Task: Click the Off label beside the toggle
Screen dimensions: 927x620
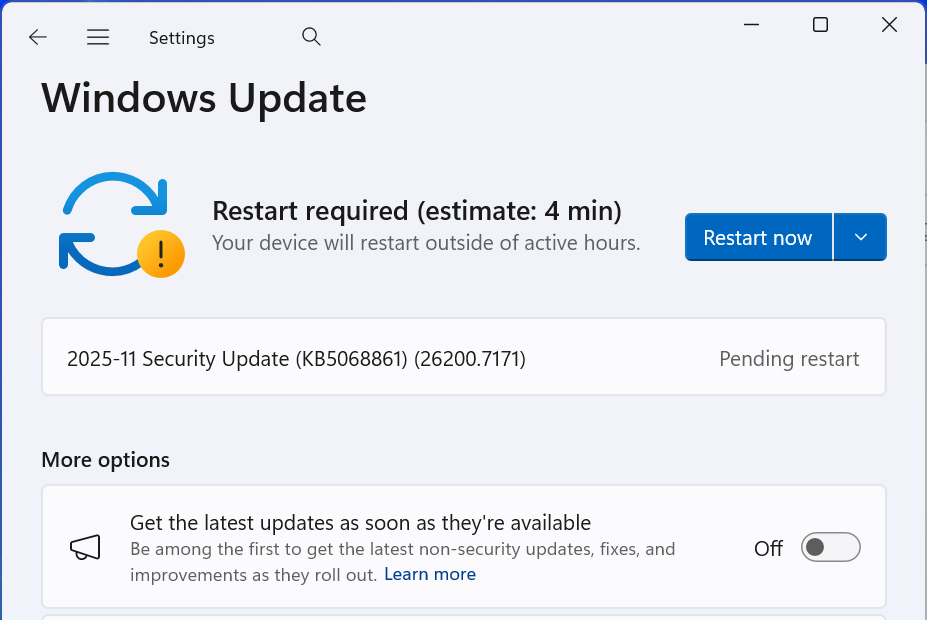Action: 768,548
